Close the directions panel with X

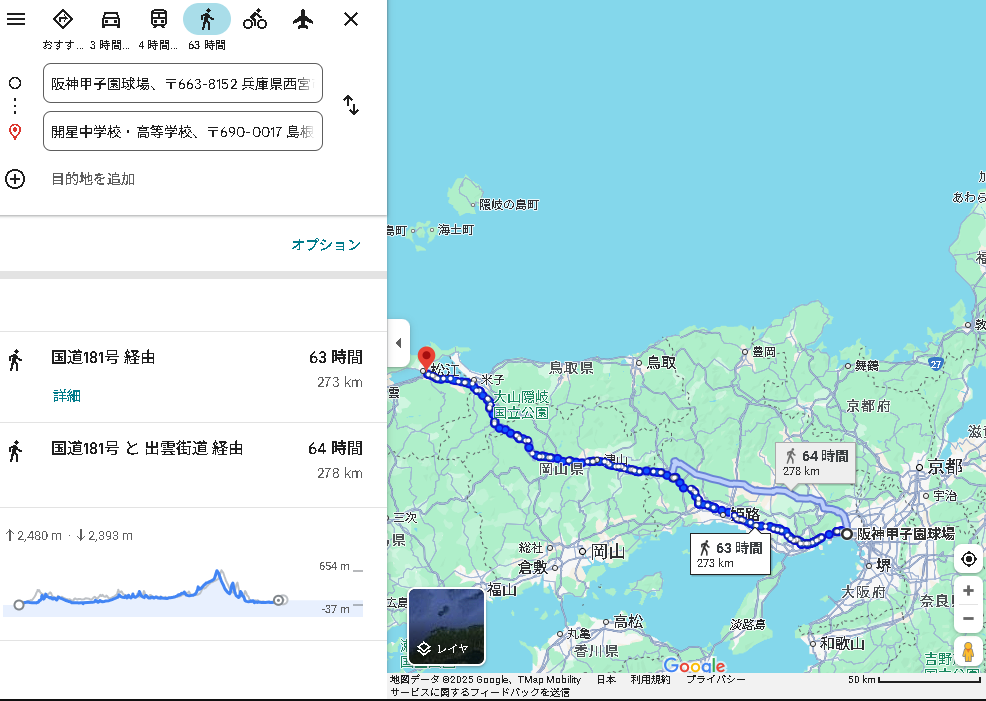351,19
